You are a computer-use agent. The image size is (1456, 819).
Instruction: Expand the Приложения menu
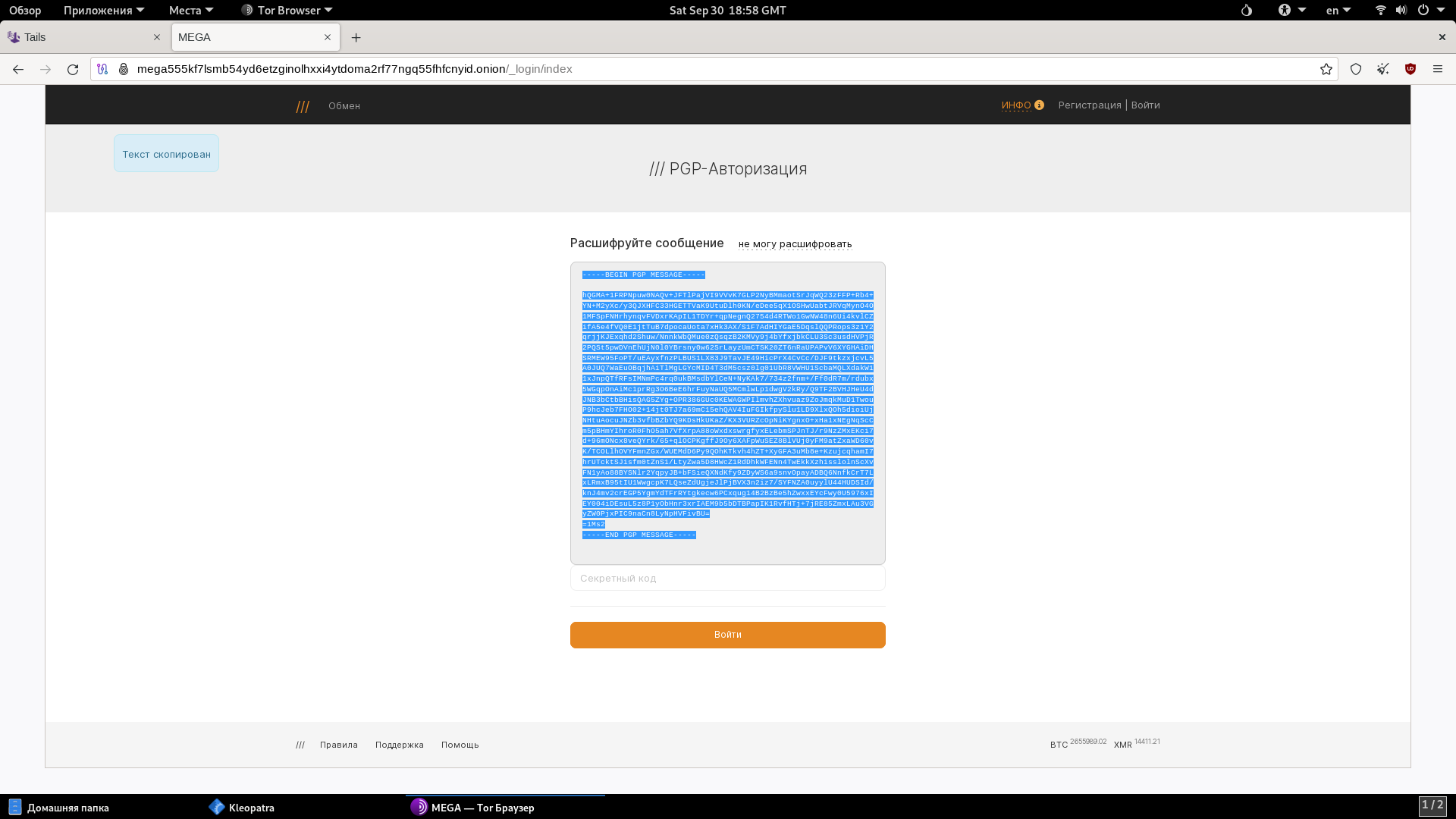tap(103, 10)
